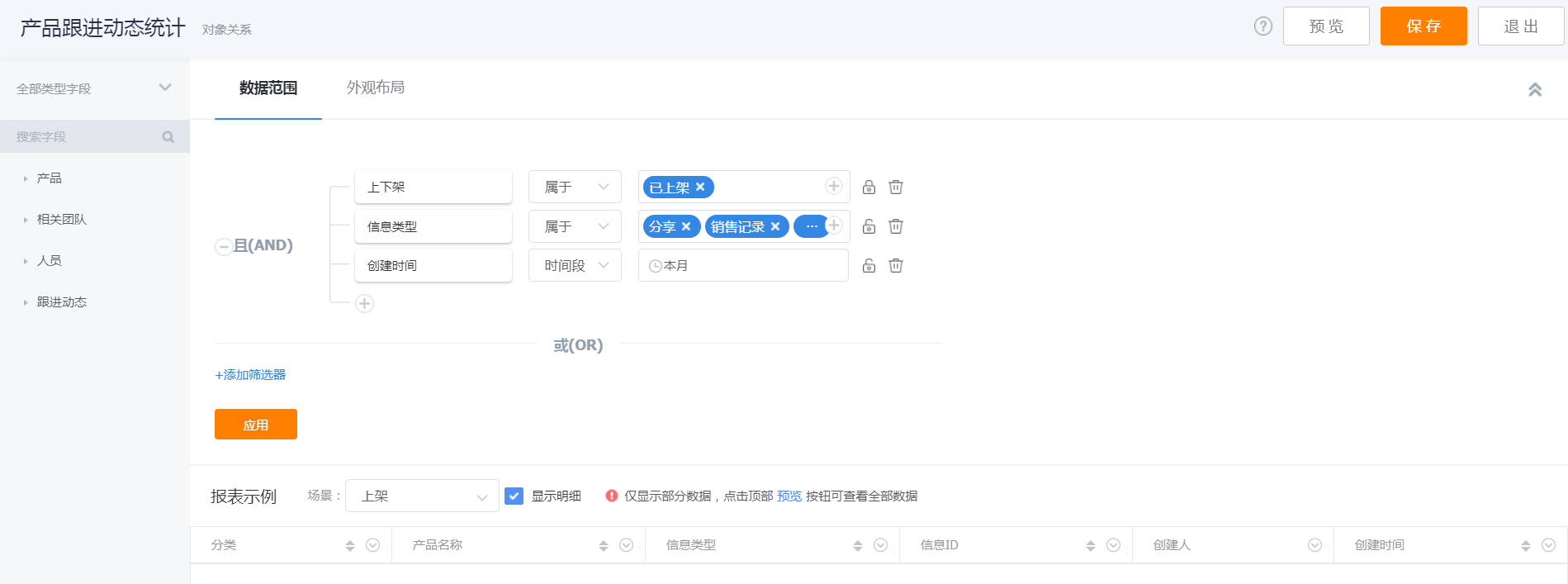Click the 创建时间 field box
1568x584 pixels.
pos(433,265)
